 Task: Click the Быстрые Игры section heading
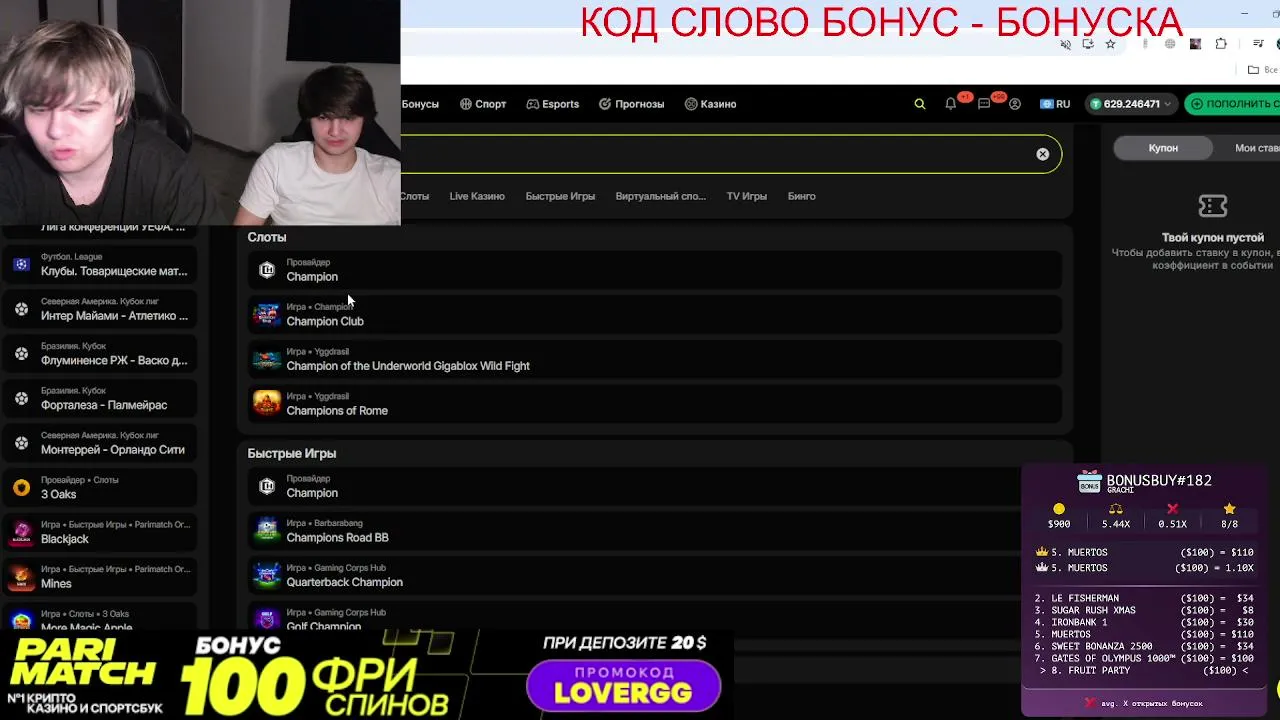coord(292,453)
